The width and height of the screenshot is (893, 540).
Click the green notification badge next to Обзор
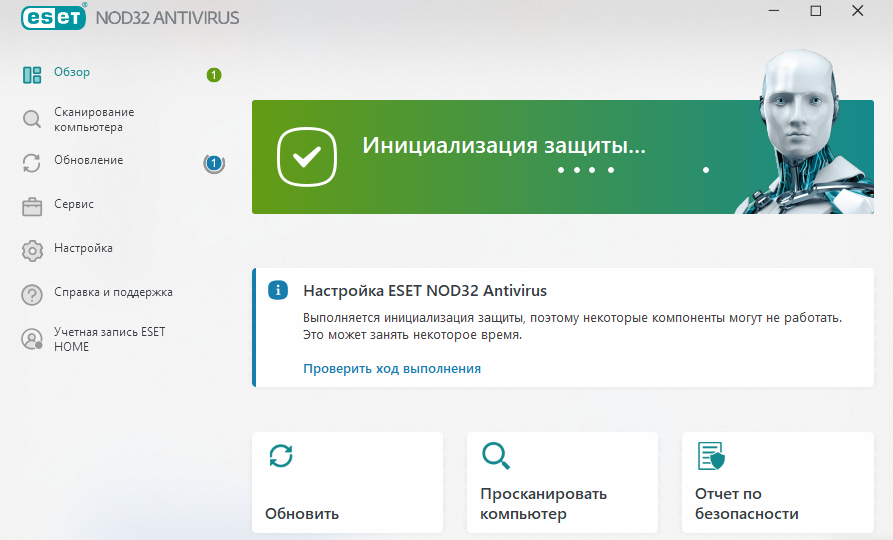pyautogui.click(x=214, y=75)
